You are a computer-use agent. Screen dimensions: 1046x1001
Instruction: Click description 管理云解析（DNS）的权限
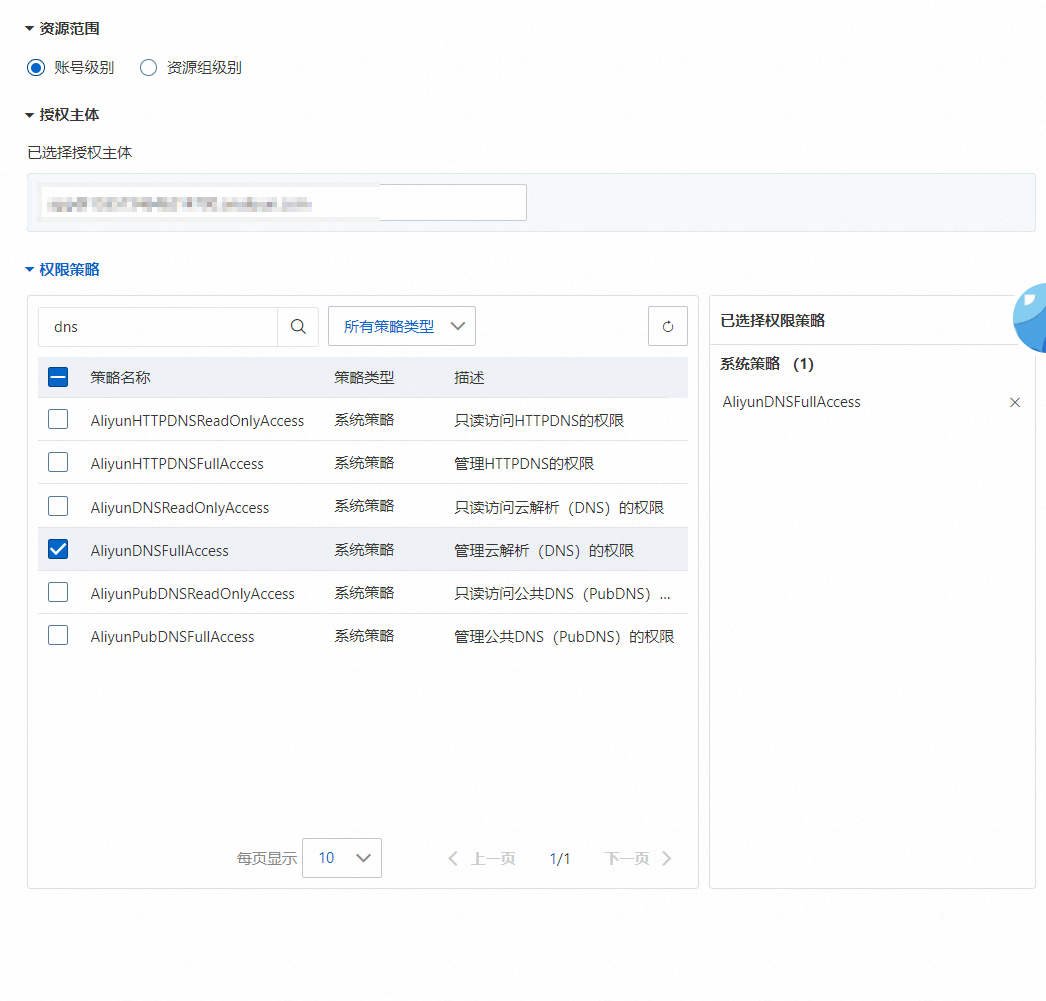coord(544,551)
